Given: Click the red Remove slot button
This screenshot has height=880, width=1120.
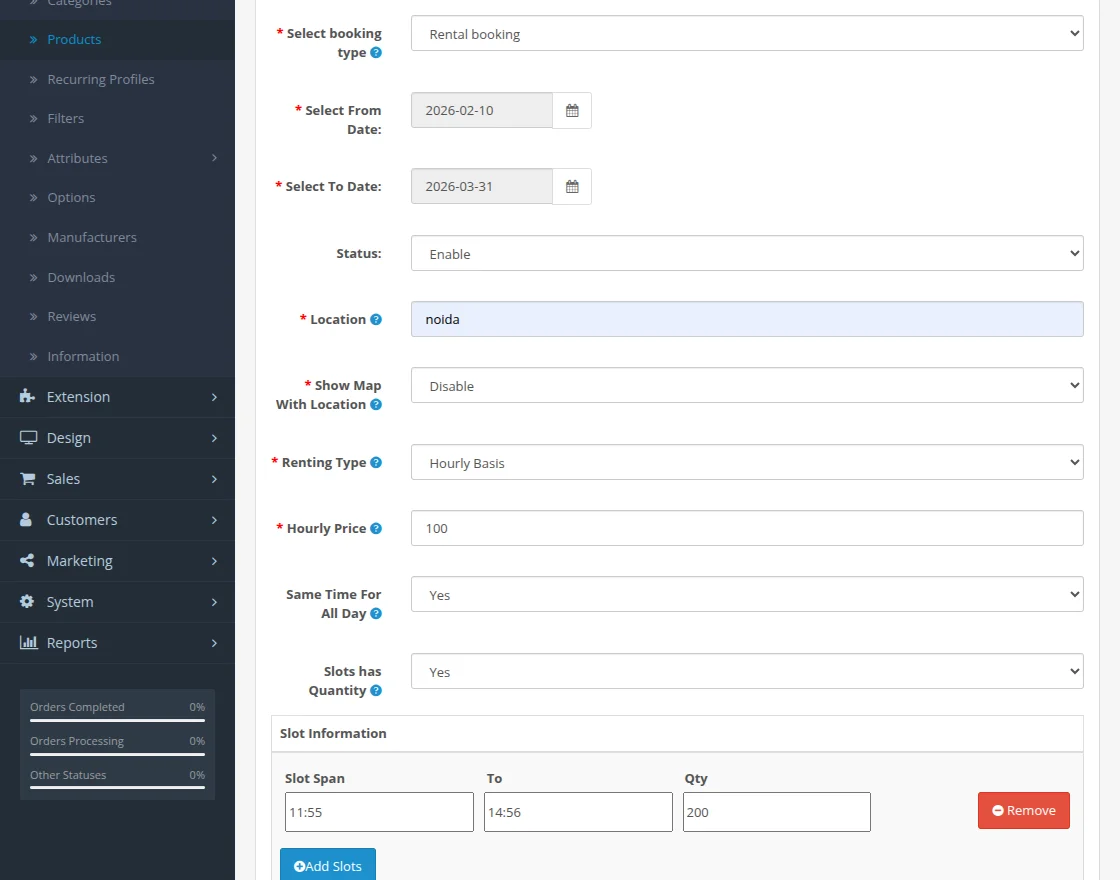Looking at the screenshot, I should tap(1023, 811).
